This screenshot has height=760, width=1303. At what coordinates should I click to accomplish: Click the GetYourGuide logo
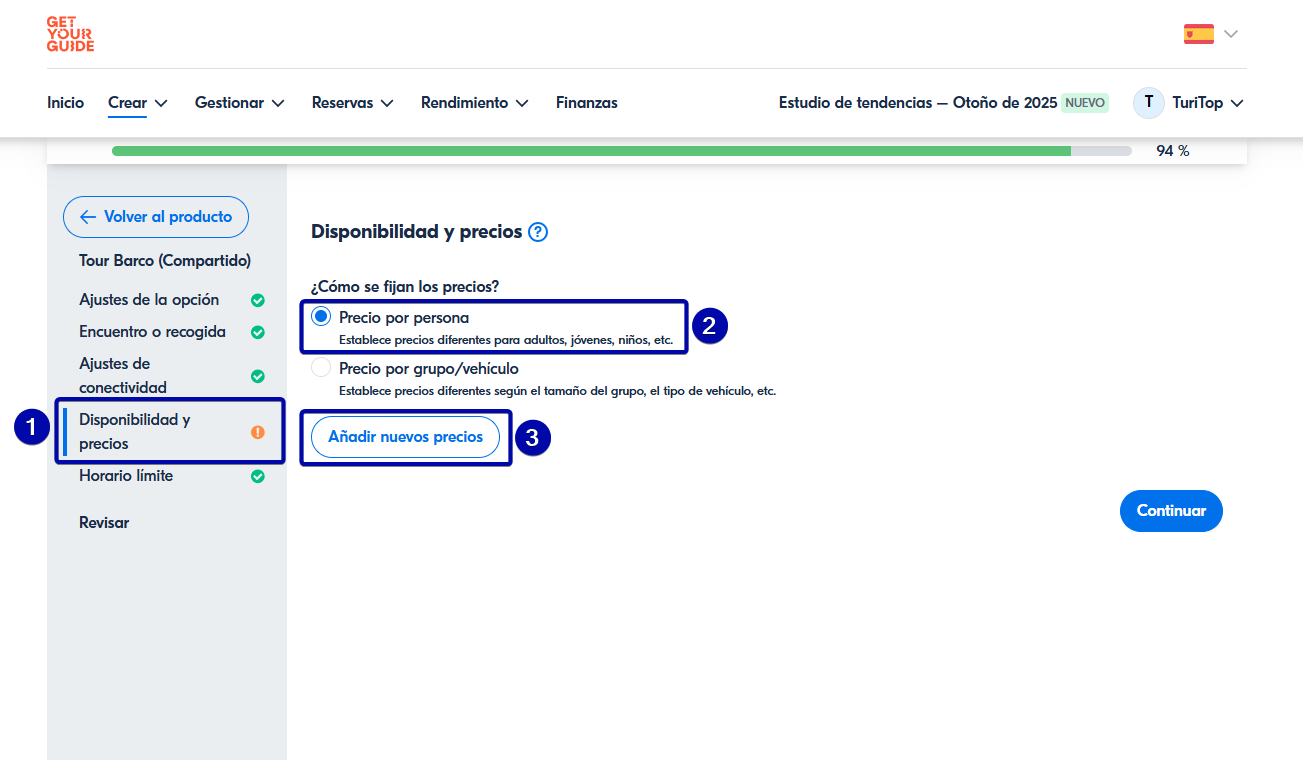tap(70, 34)
